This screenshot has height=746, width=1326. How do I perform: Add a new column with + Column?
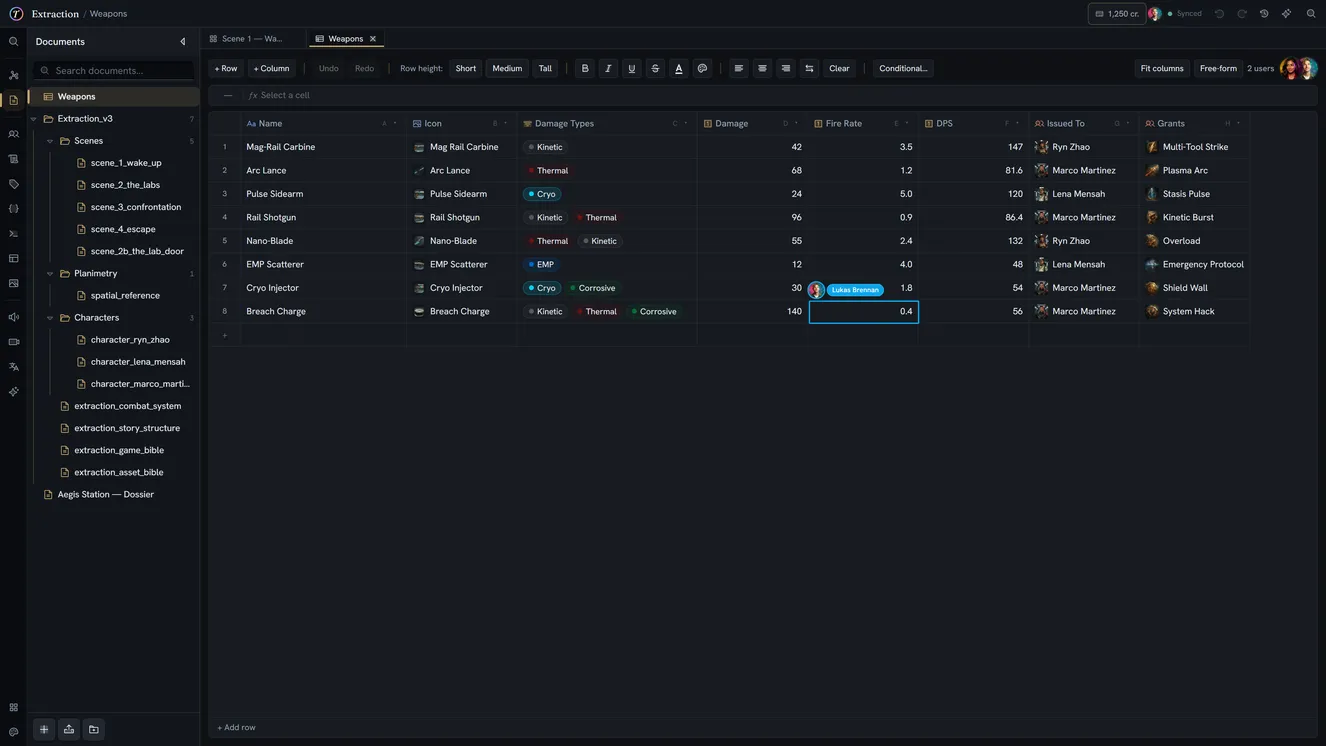coord(271,69)
